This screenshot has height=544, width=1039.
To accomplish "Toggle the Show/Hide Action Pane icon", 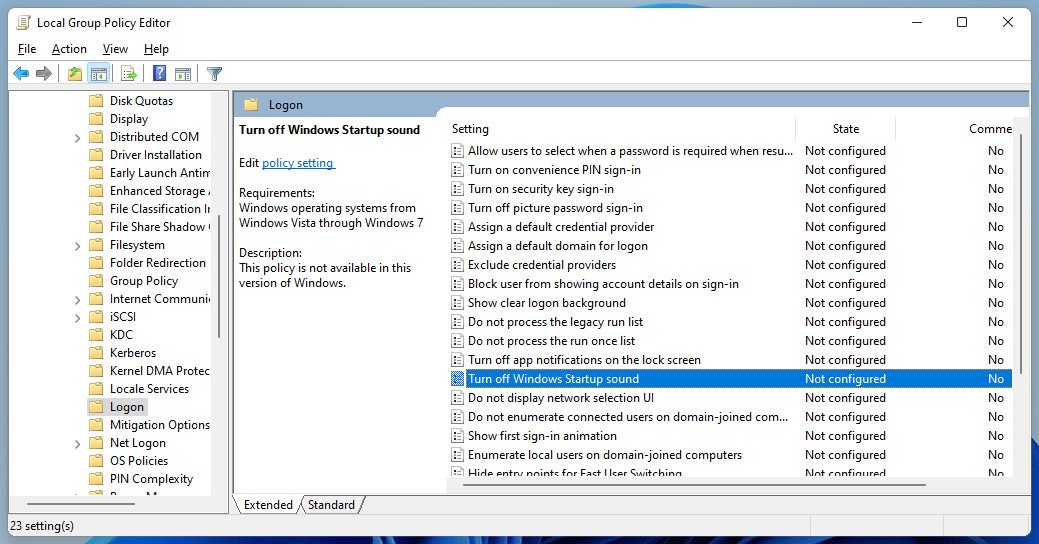I will [183, 74].
